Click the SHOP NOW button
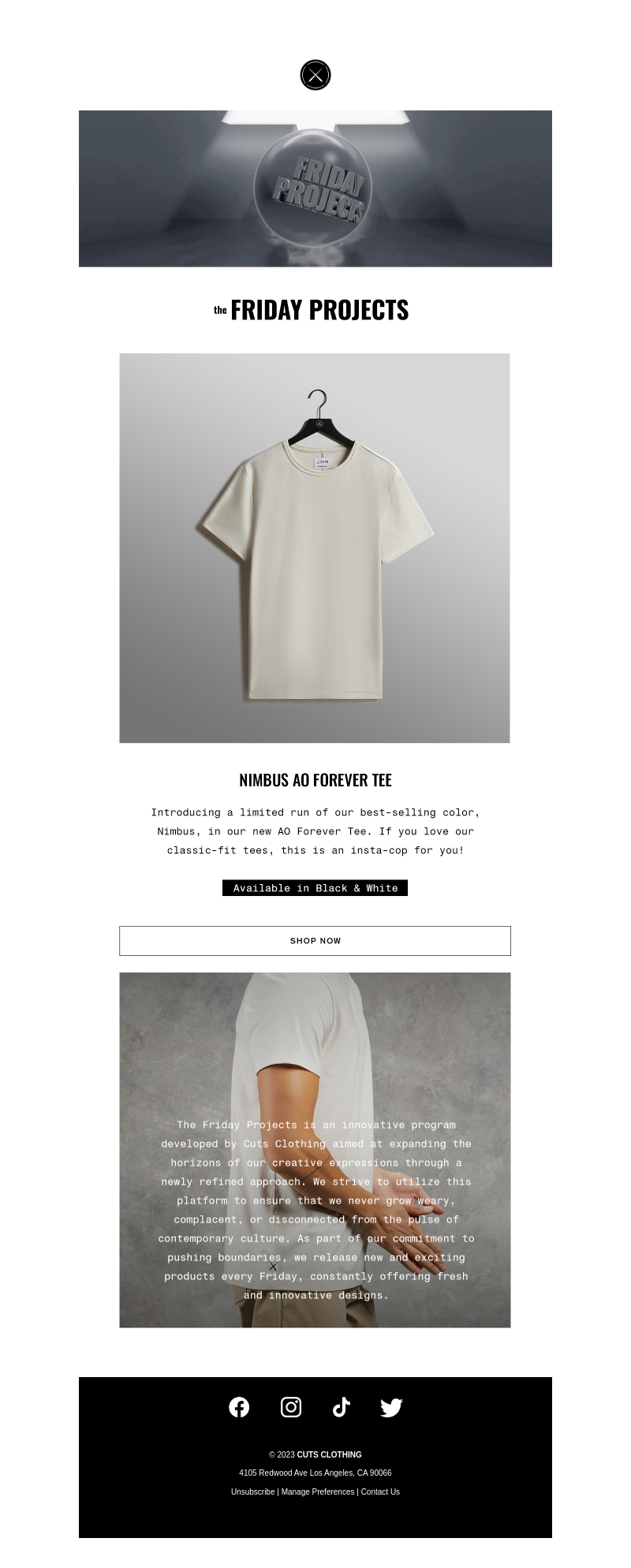 coord(315,941)
